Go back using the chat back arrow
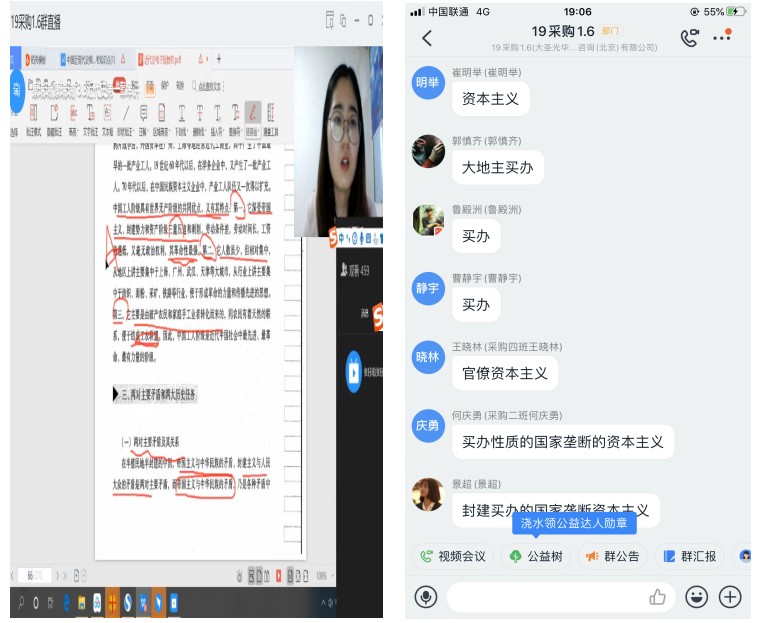This screenshot has height=623, width=757. 427,38
